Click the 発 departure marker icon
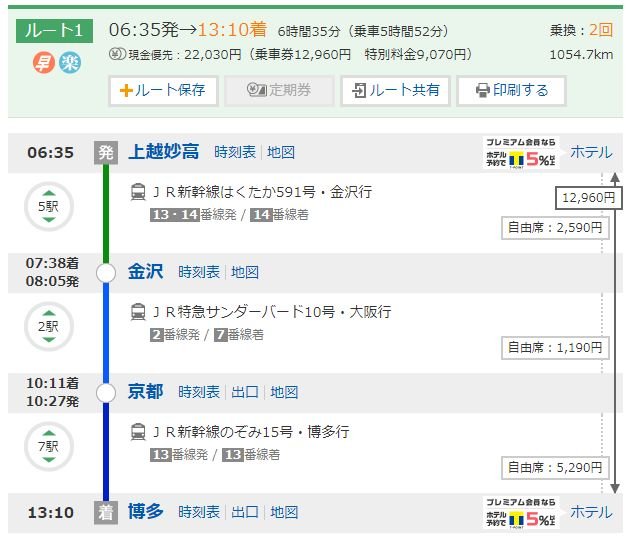The image size is (630, 539). coord(106,153)
